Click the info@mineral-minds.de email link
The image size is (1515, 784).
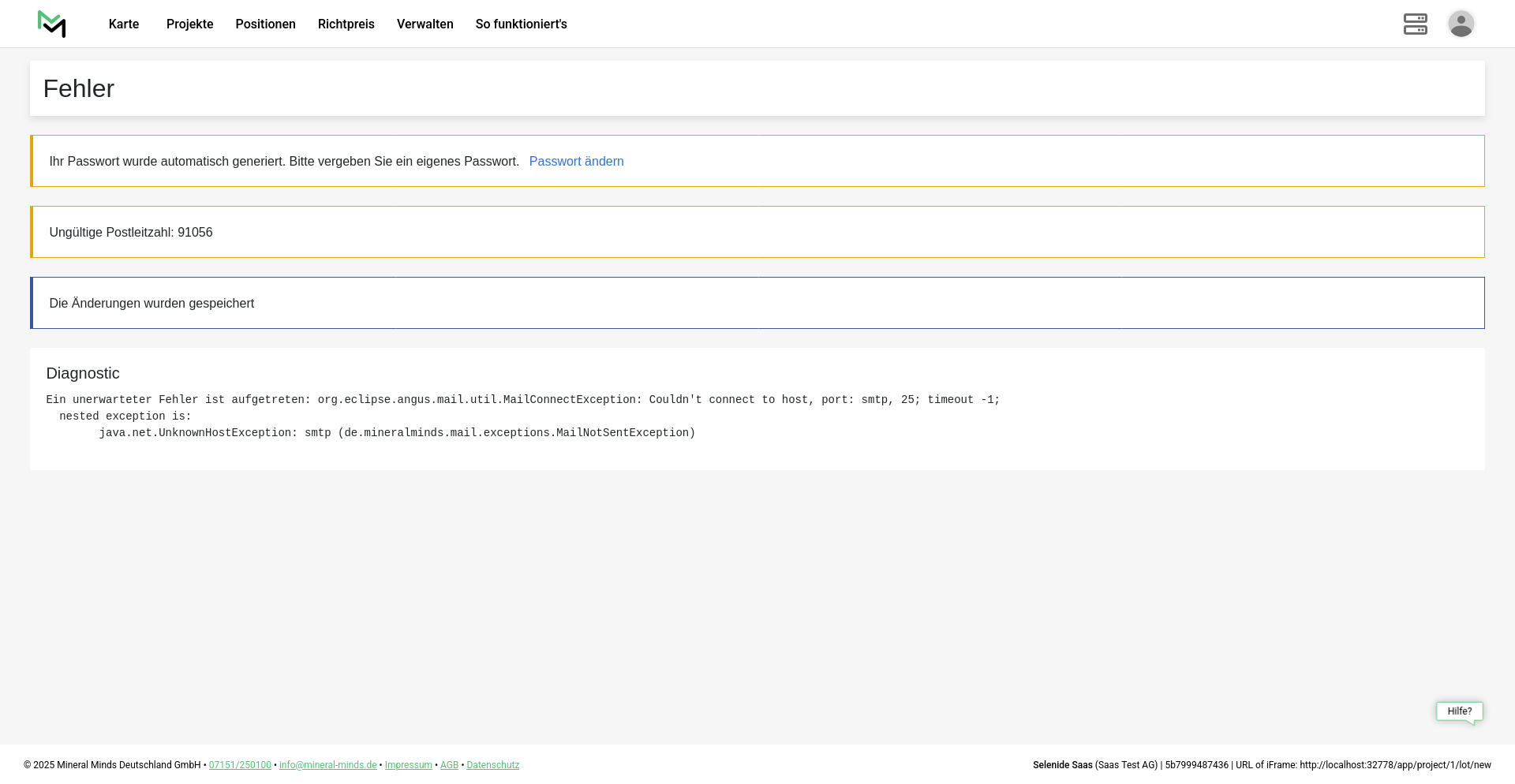(x=327, y=765)
